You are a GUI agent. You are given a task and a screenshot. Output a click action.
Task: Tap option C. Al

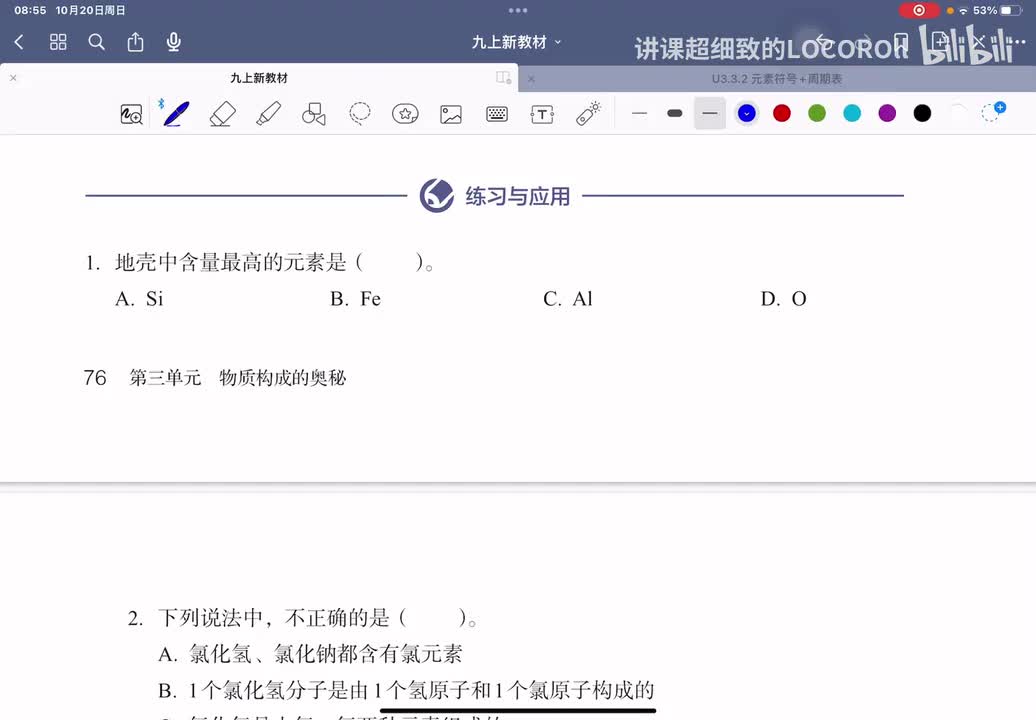click(x=568, y=299)
